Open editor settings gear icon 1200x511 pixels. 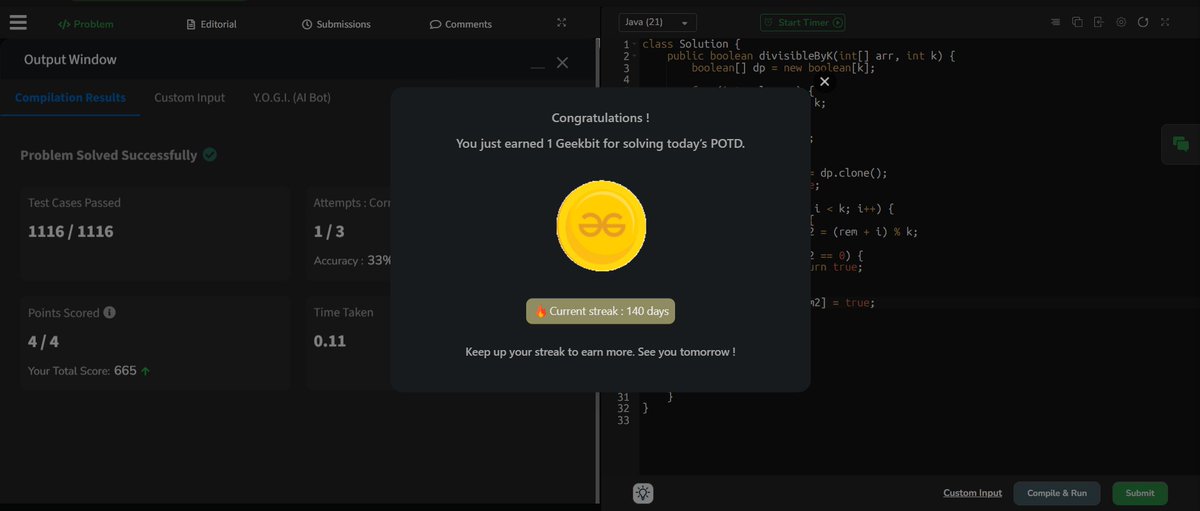(x=1121, y=22)
